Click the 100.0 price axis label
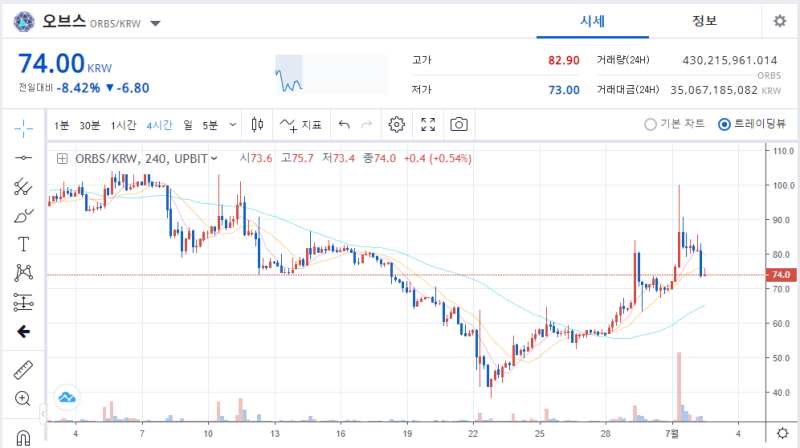800x448 pixels. coord(783,186)
